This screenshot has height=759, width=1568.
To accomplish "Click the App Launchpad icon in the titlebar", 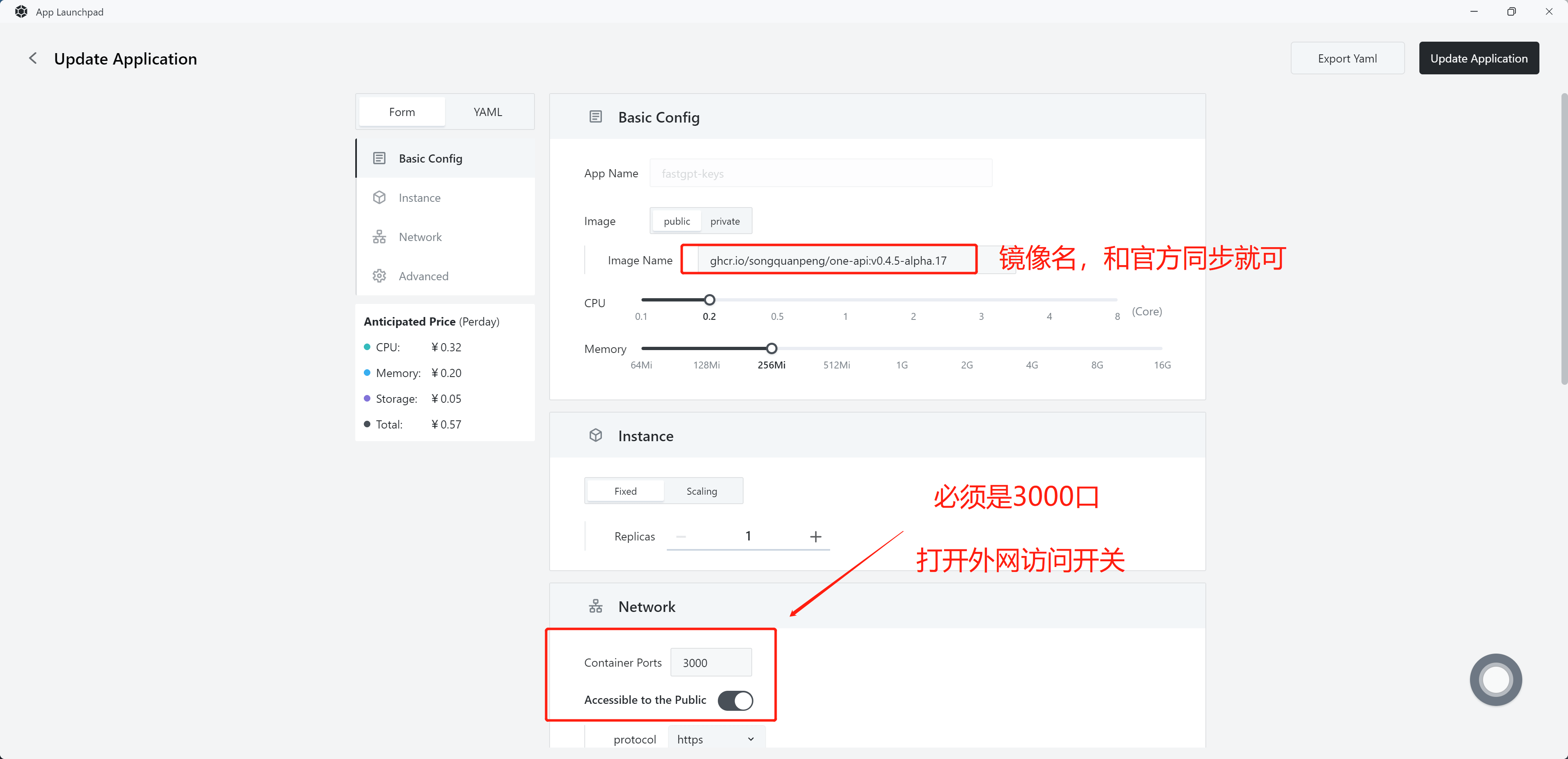I will click(21, 11).
